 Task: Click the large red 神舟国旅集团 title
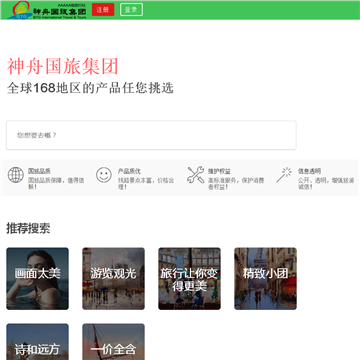click(x=63, y=66)
